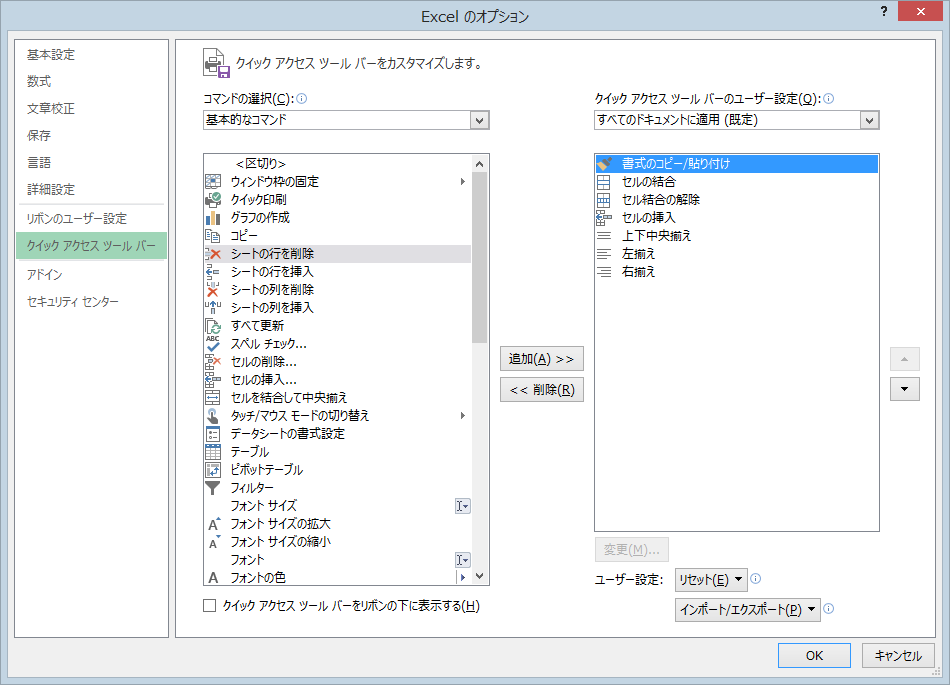Click the セルの削除 icon
Image resolution: width=950 pixels, height=685 pixels.
click(213, 362)
